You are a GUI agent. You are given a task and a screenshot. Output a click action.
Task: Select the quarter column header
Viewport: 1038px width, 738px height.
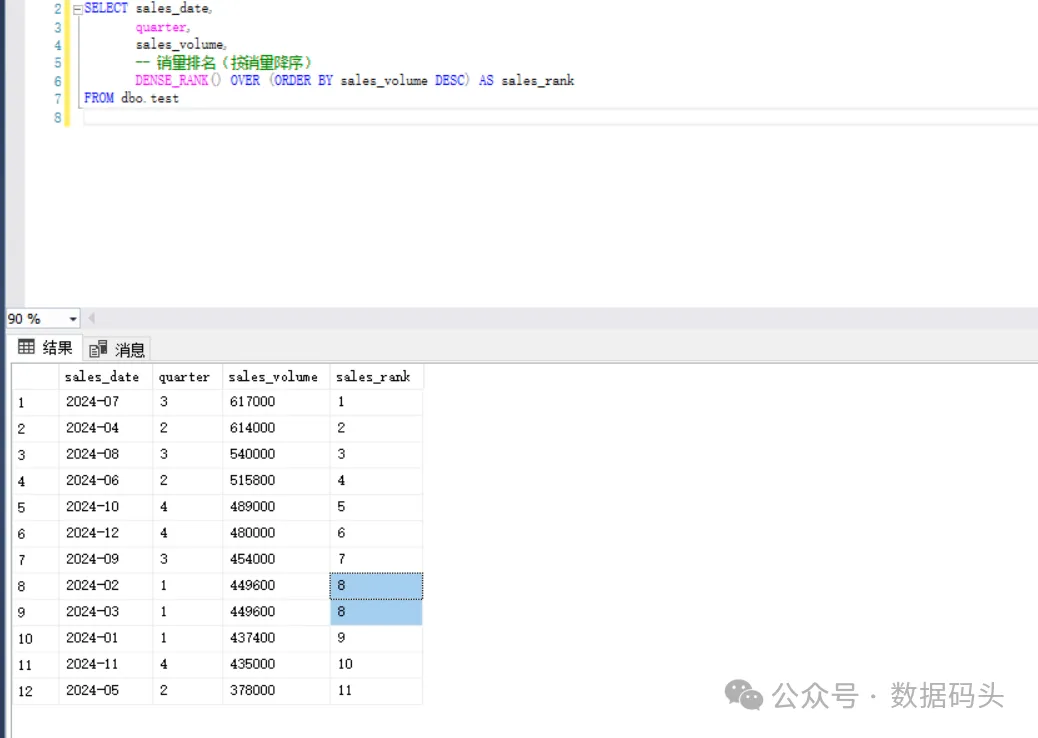pos(187,377)
